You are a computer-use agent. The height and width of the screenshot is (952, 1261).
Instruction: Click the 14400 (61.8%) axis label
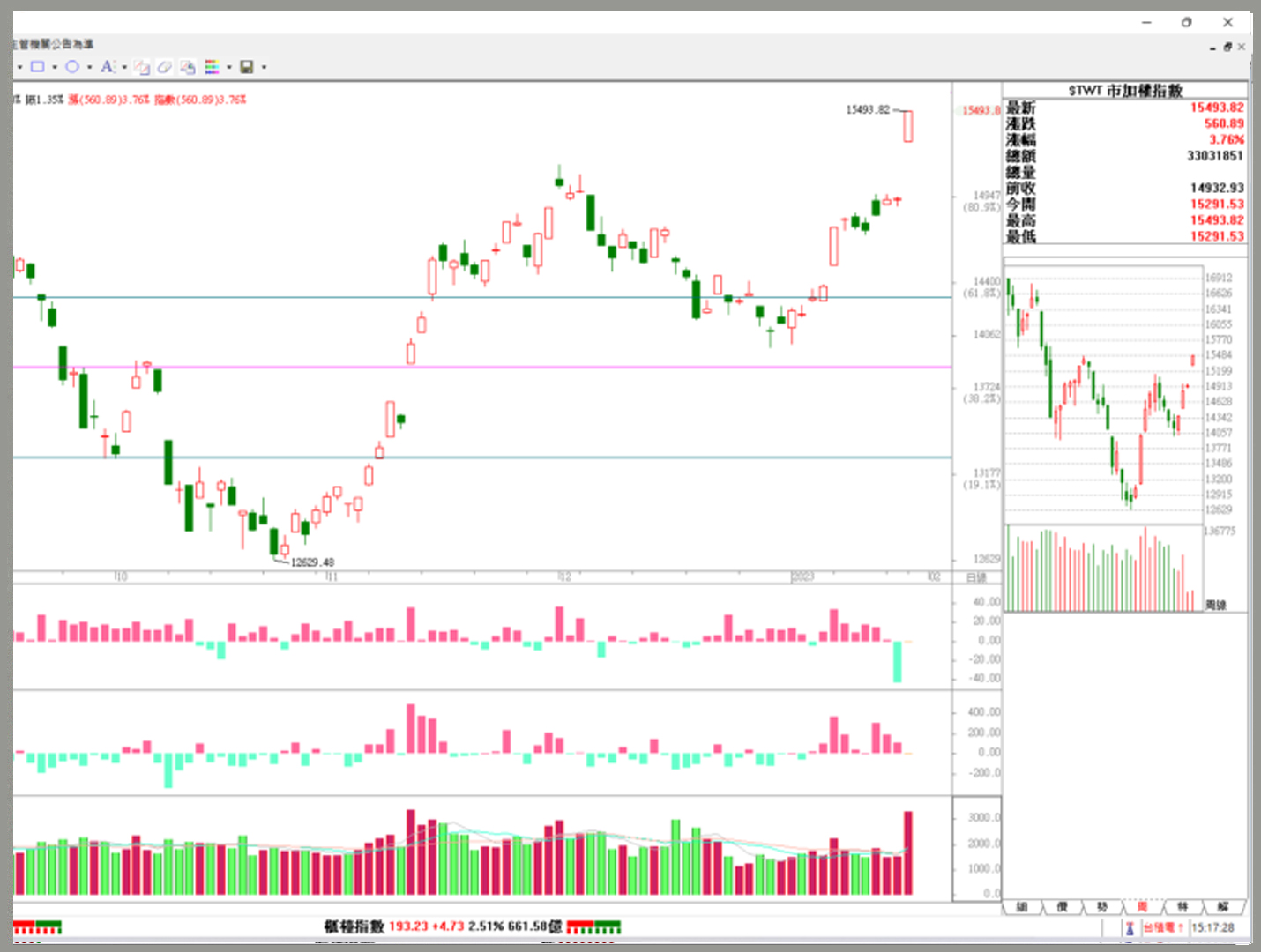click(981, 287)
